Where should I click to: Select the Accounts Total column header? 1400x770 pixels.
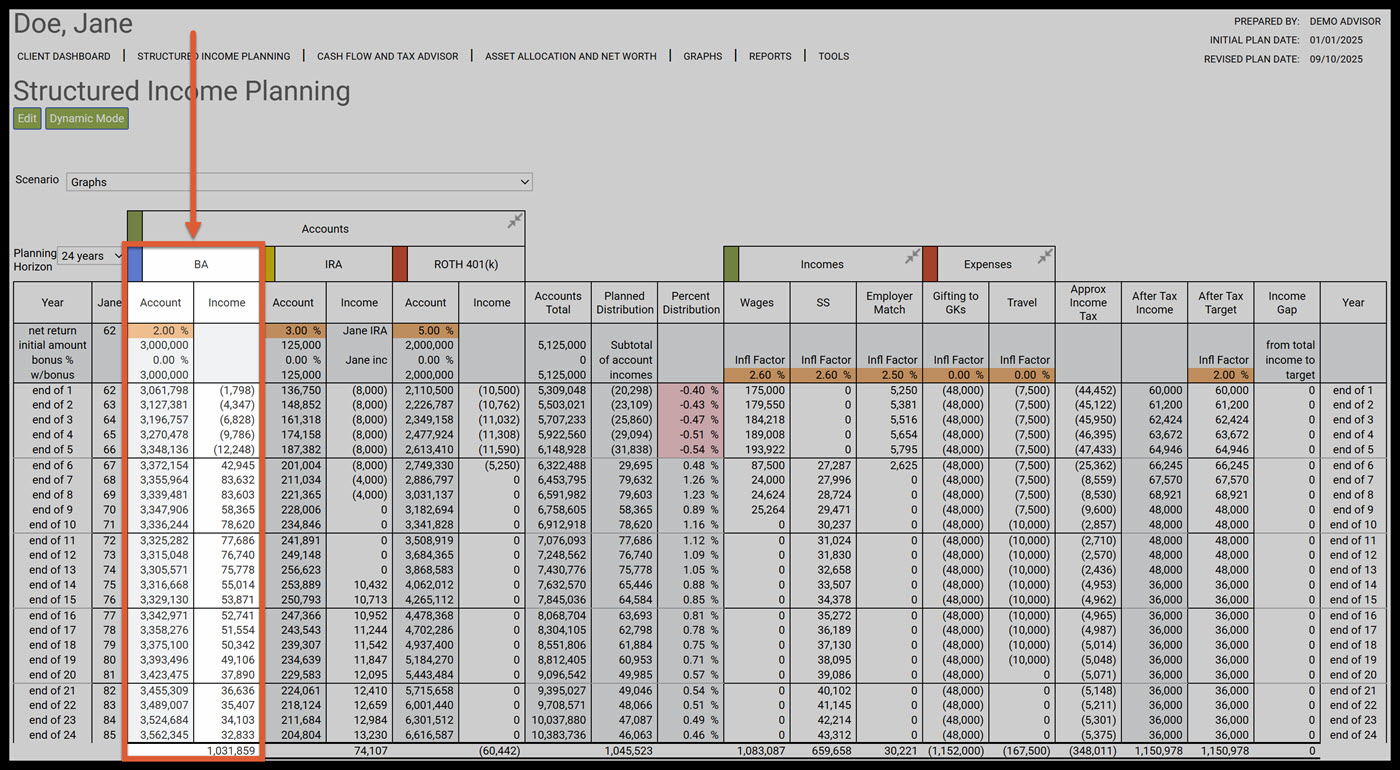558,303
